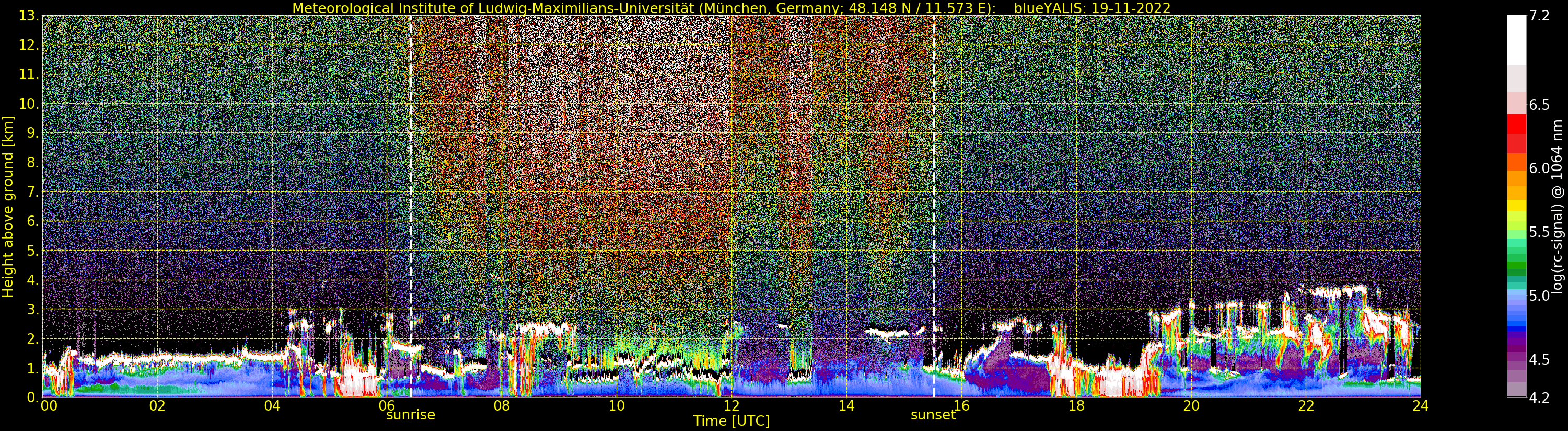The width and height of the screenshot is (1568, 431).
Task: Click the 7. tick label on height axis
Action: pyautogui.click(x=33, y=192)
